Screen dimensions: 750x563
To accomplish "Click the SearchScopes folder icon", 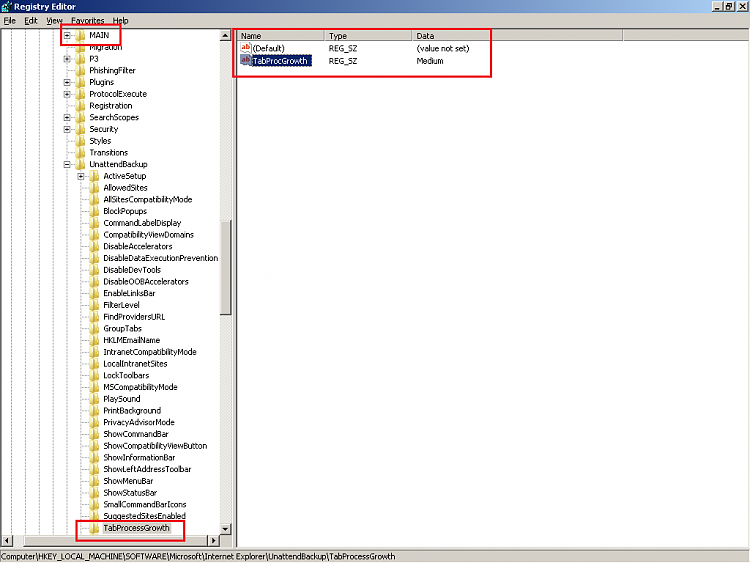I will click(80, 118).
